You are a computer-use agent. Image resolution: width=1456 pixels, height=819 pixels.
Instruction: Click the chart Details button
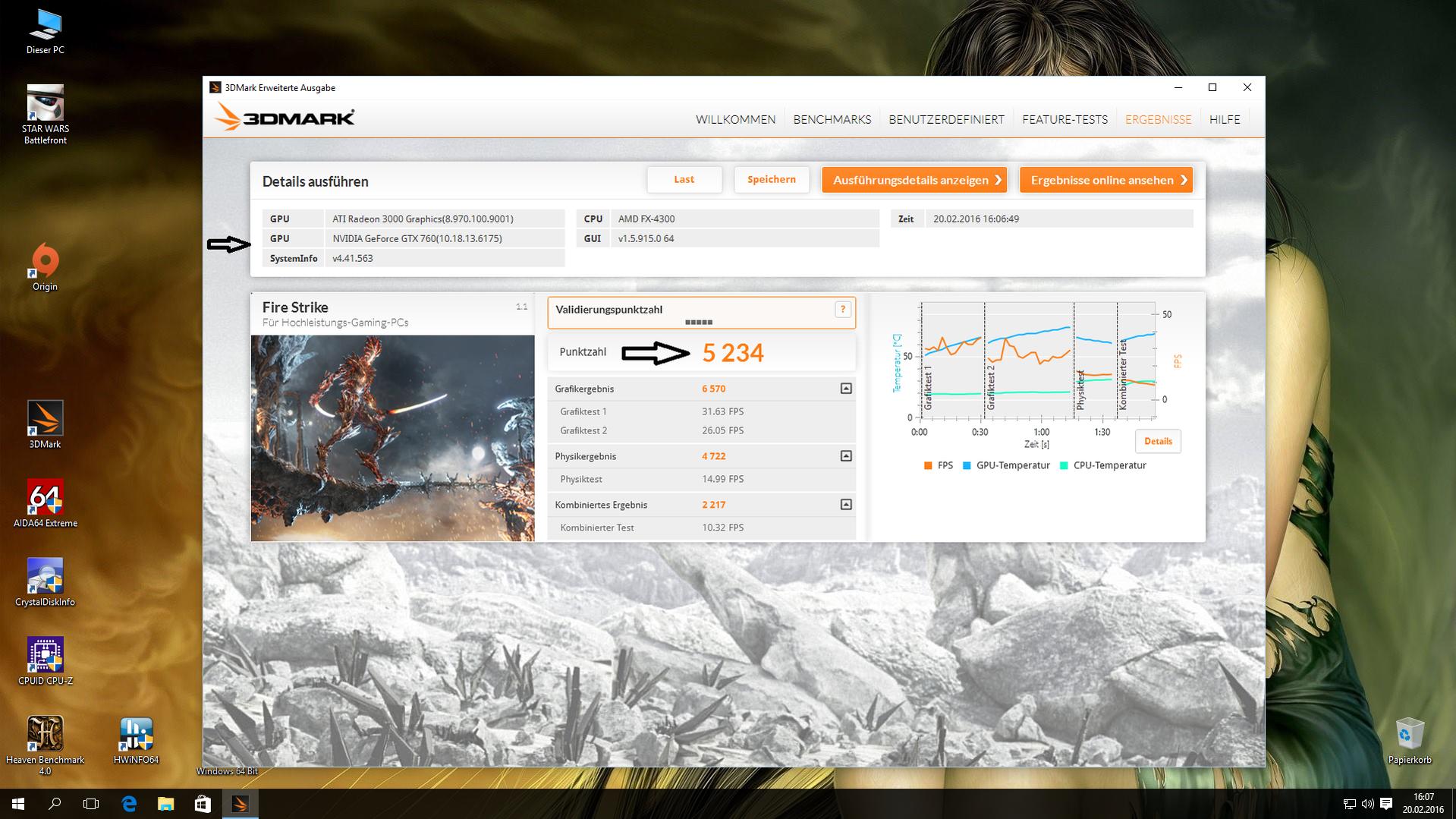(1158, 441)
